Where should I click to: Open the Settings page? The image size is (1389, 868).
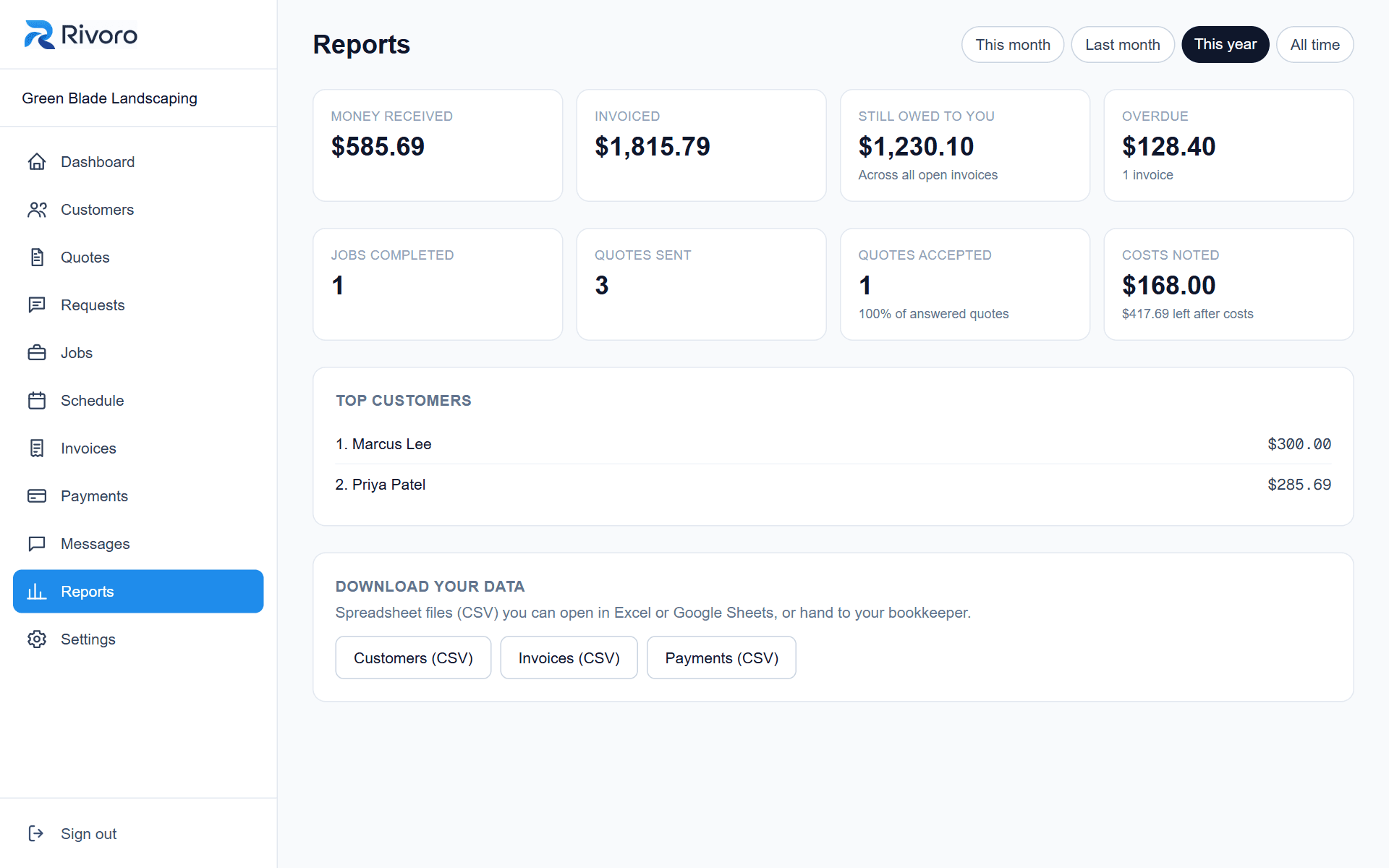point(138,639)
